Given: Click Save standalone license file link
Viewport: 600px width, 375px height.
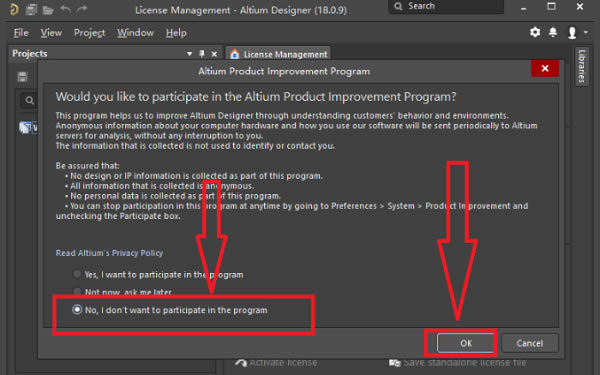Looking at the screenshot, I should 458,362.
